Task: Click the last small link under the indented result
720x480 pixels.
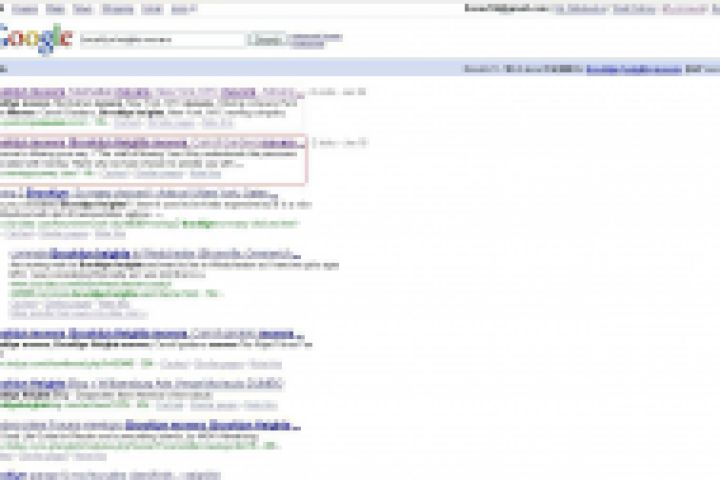Action: coord(79,315)
